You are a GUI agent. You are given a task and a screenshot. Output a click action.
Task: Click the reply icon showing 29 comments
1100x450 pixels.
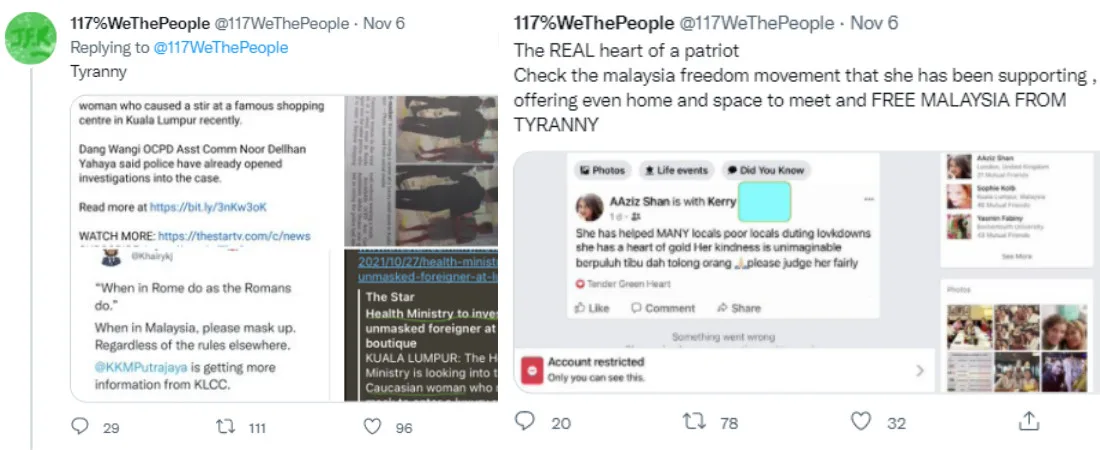(x=81, y=426)
